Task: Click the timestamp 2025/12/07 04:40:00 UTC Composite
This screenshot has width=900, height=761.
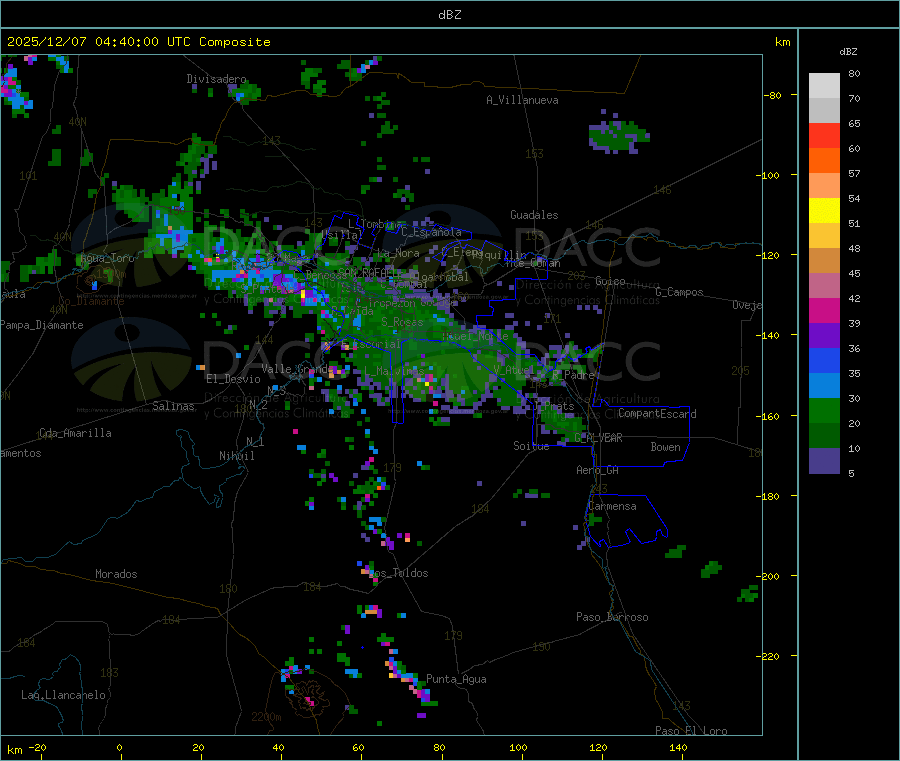Action: pos(139,42)
